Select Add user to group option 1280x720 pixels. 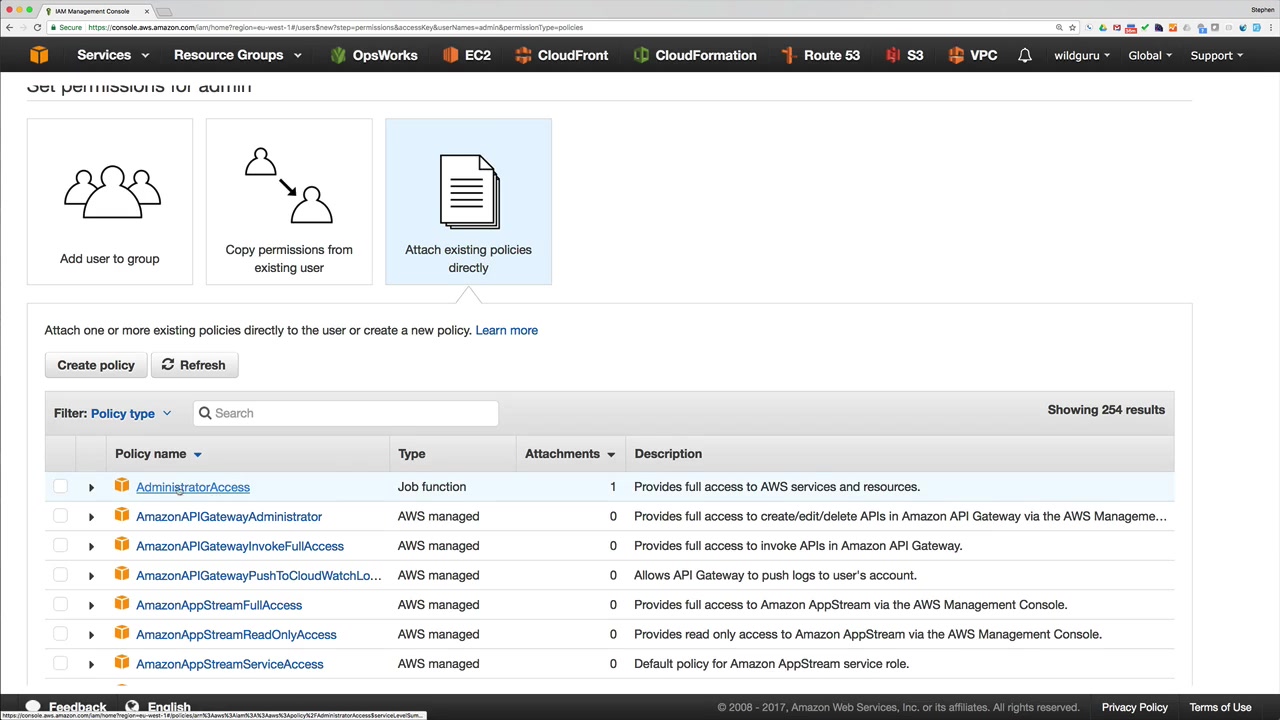[109, 202]
